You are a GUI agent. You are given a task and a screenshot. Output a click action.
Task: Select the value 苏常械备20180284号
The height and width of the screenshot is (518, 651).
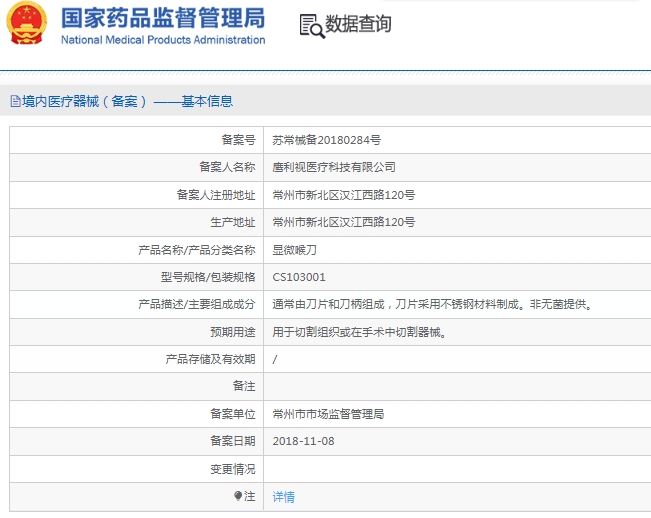coord(327,140)
